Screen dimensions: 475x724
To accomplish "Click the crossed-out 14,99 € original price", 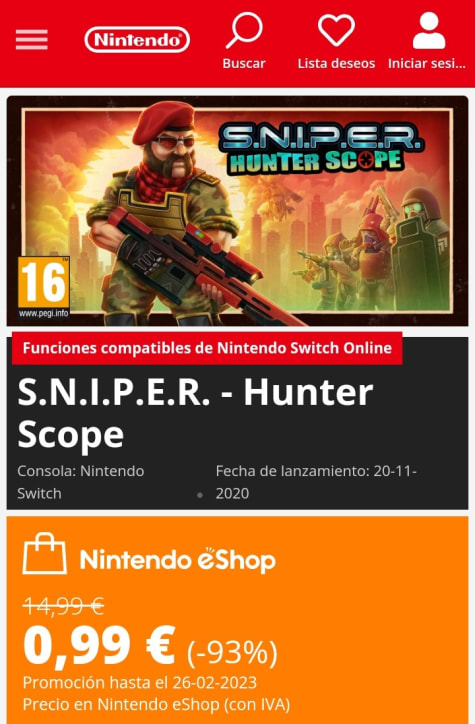I will [64, 606].
